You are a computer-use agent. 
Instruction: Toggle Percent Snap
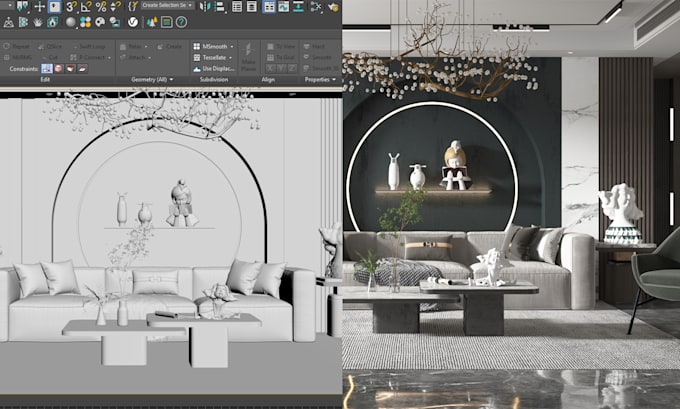point(101,7)
